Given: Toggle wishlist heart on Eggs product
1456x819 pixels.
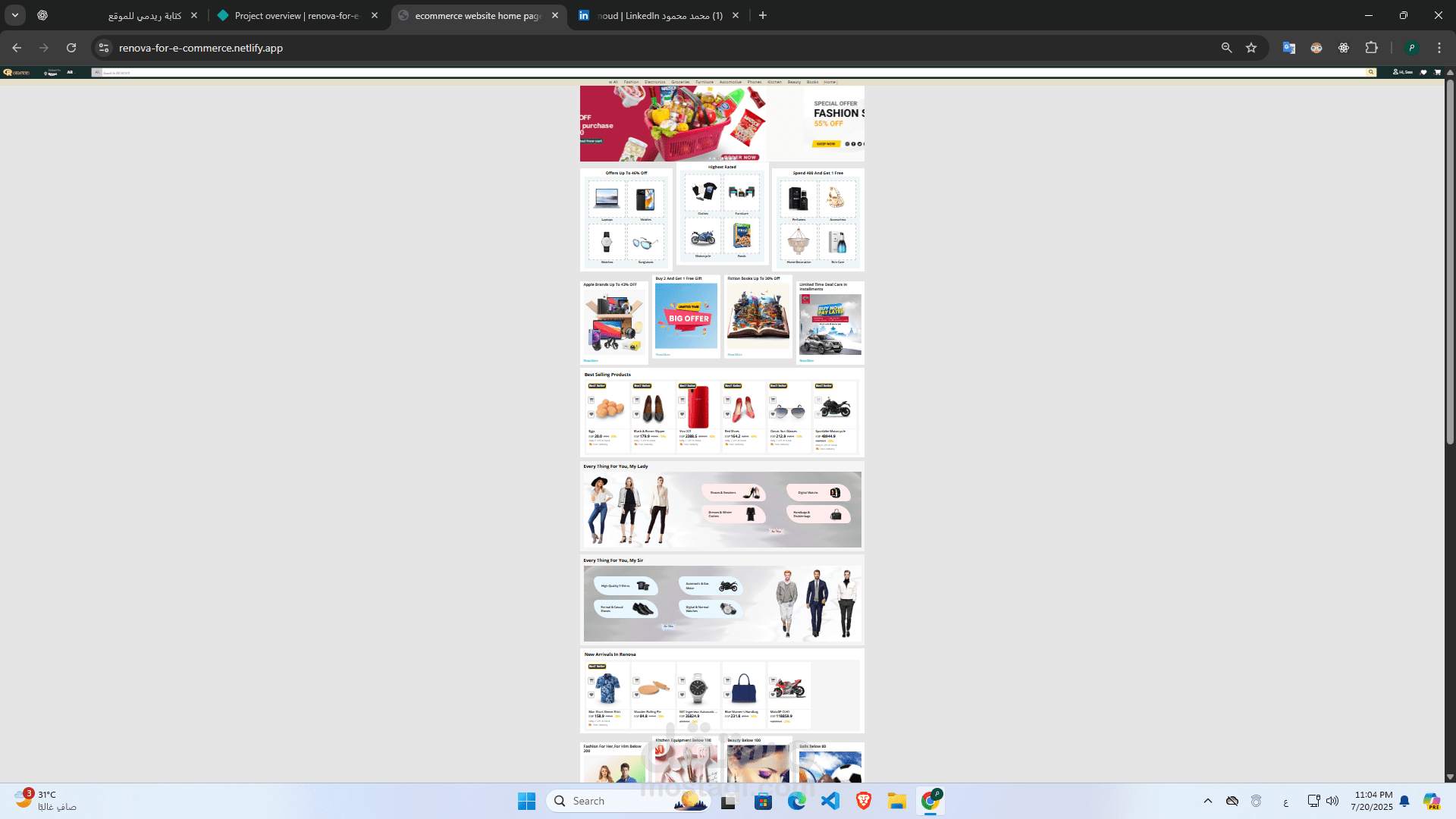Looking at the screenshot, I should tap(591, 414).
